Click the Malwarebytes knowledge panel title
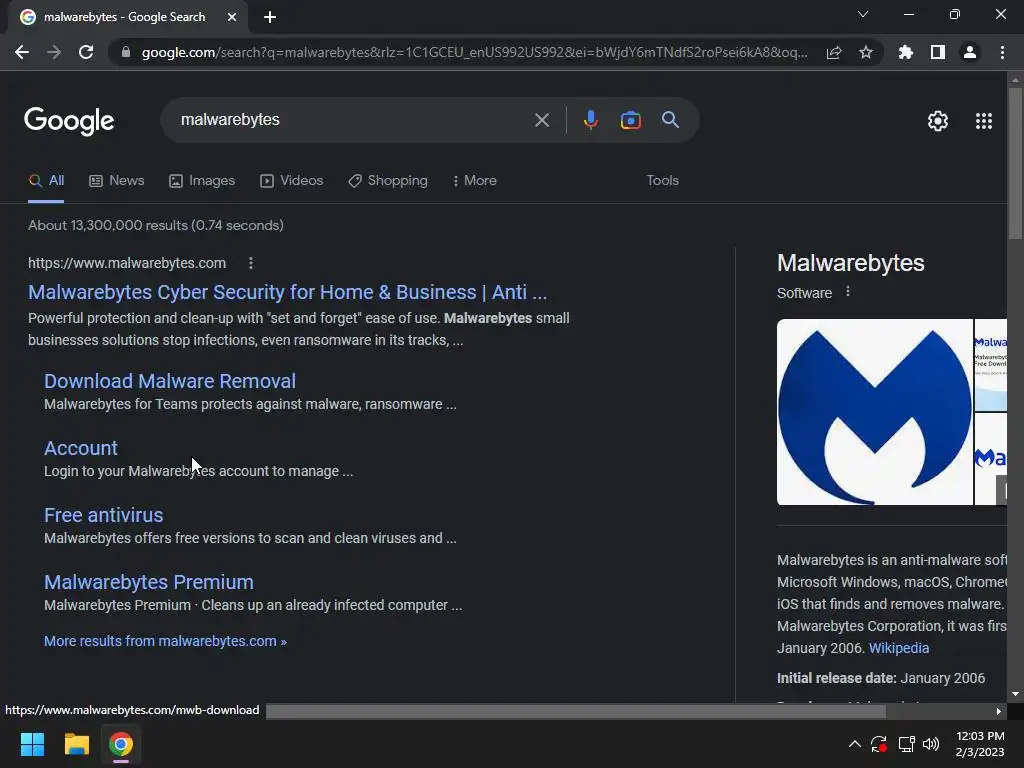 click(x=850, y=263)
